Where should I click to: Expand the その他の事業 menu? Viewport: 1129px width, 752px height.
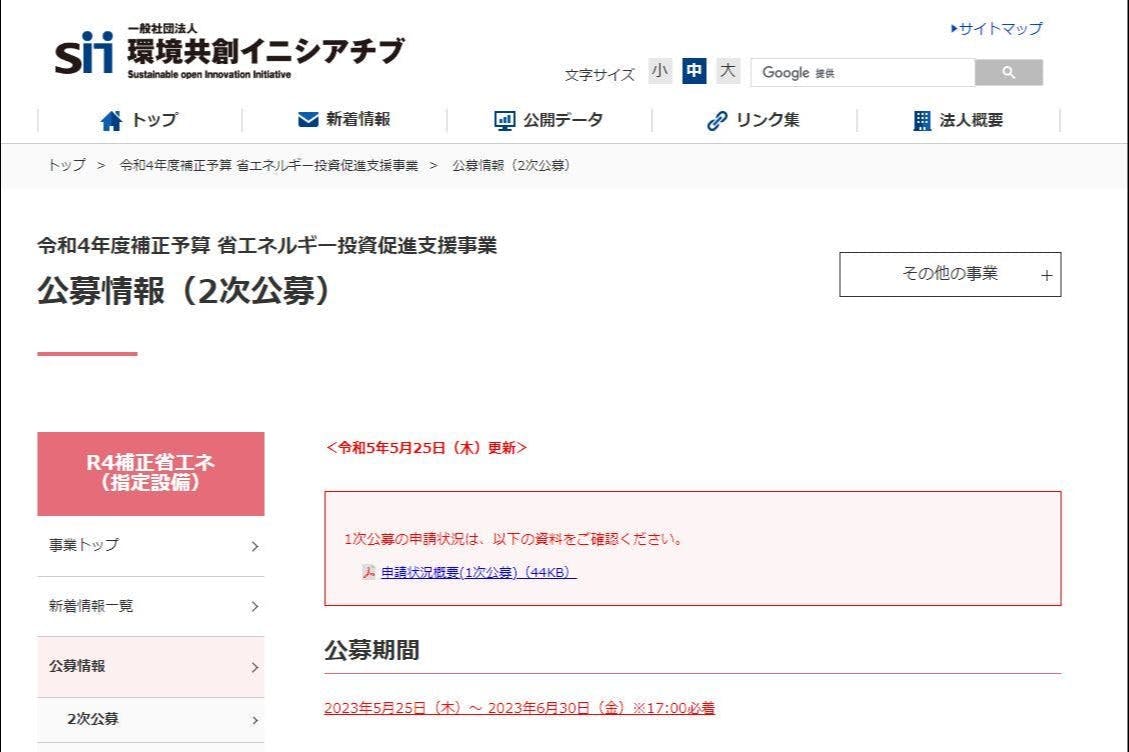click(x=949, y=274)
